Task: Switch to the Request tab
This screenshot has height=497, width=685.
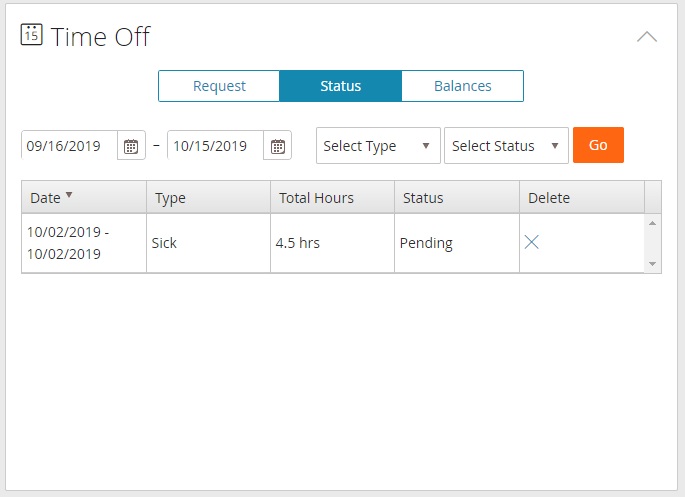Action: point(219,86)
